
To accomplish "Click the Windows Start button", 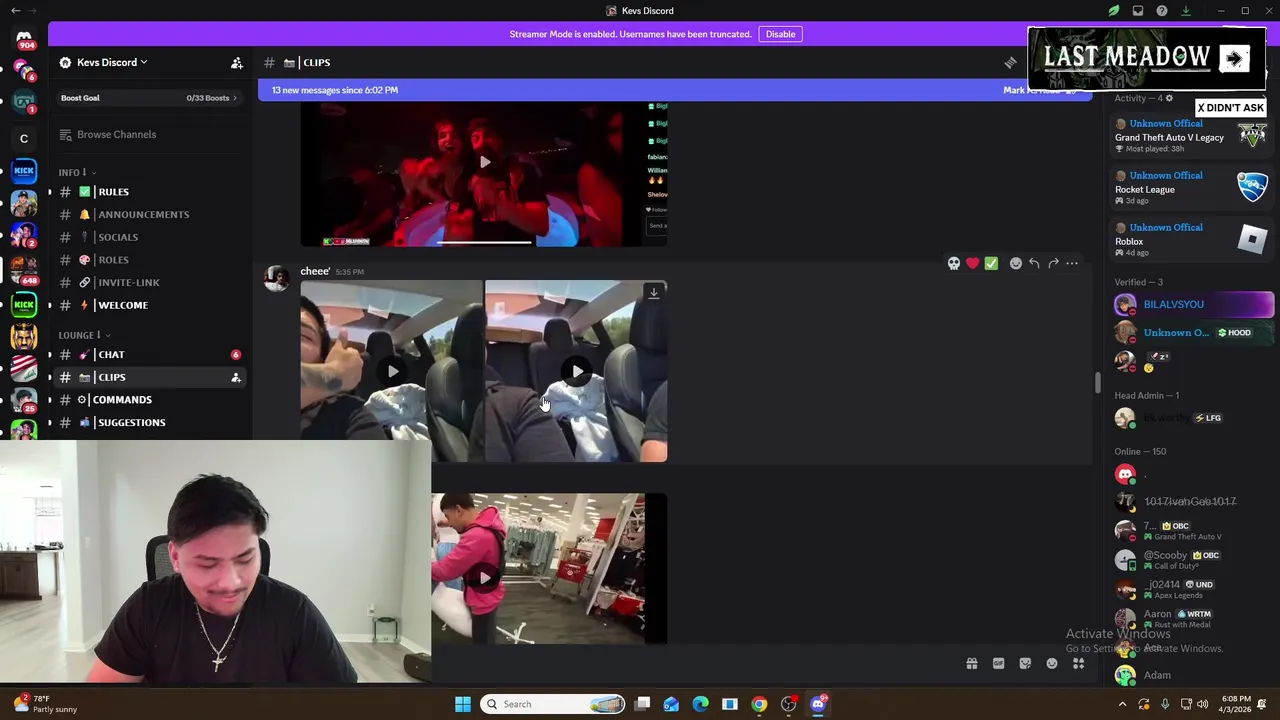I will (463, 704).
